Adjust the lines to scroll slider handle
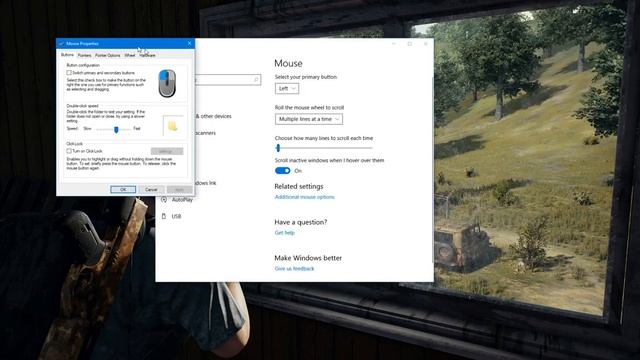This screenshot has height=360, width=640. click(278, 148)
